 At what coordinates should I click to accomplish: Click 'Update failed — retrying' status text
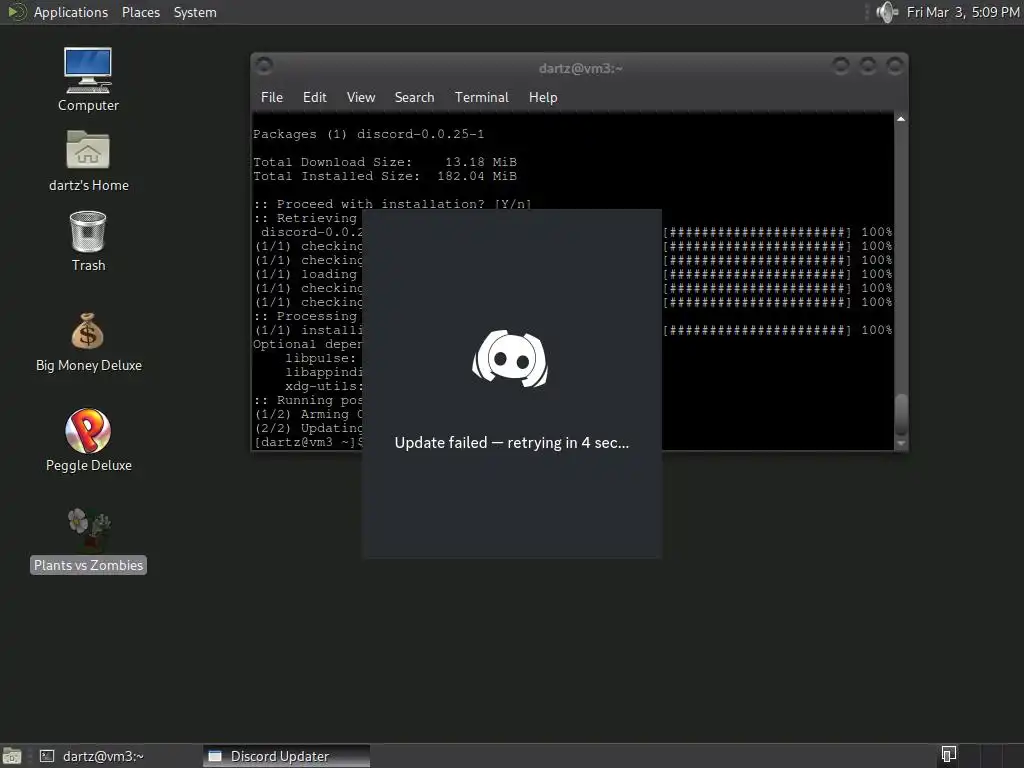coord(511,443)
